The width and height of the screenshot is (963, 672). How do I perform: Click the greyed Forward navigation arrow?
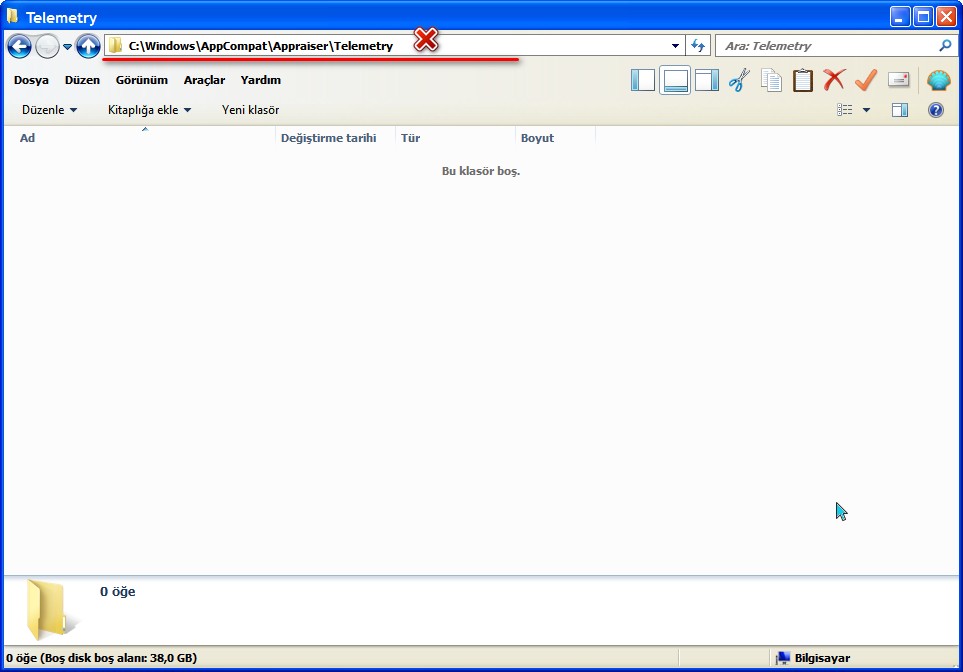click(47, 46)
